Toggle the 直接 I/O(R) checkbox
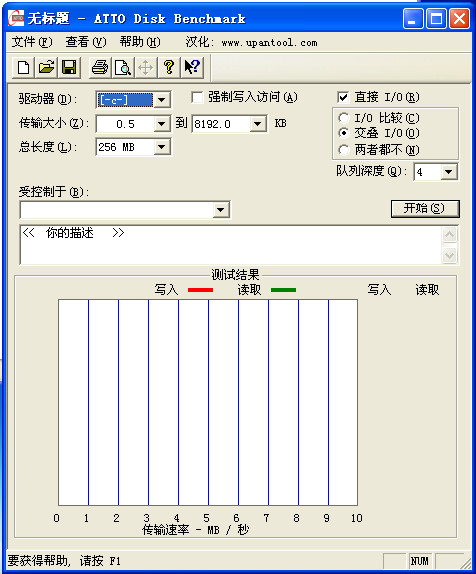The image size is (476, 574). [343, 97]
